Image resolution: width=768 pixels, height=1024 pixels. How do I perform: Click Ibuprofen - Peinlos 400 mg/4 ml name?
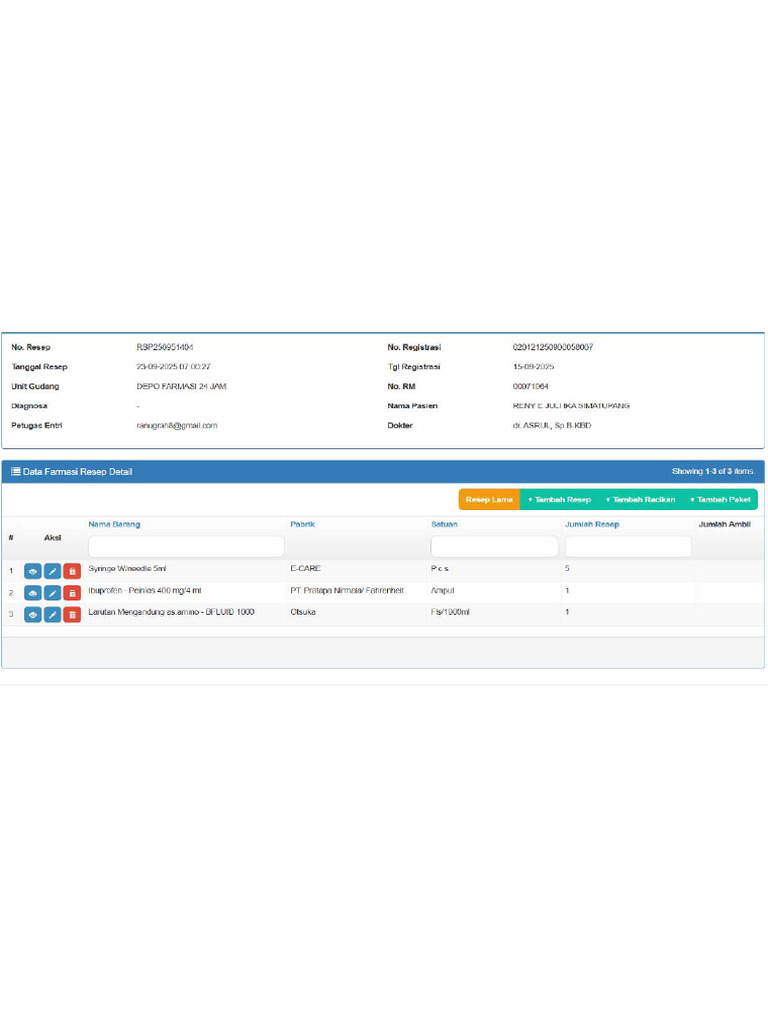click(x=145, y=590)
